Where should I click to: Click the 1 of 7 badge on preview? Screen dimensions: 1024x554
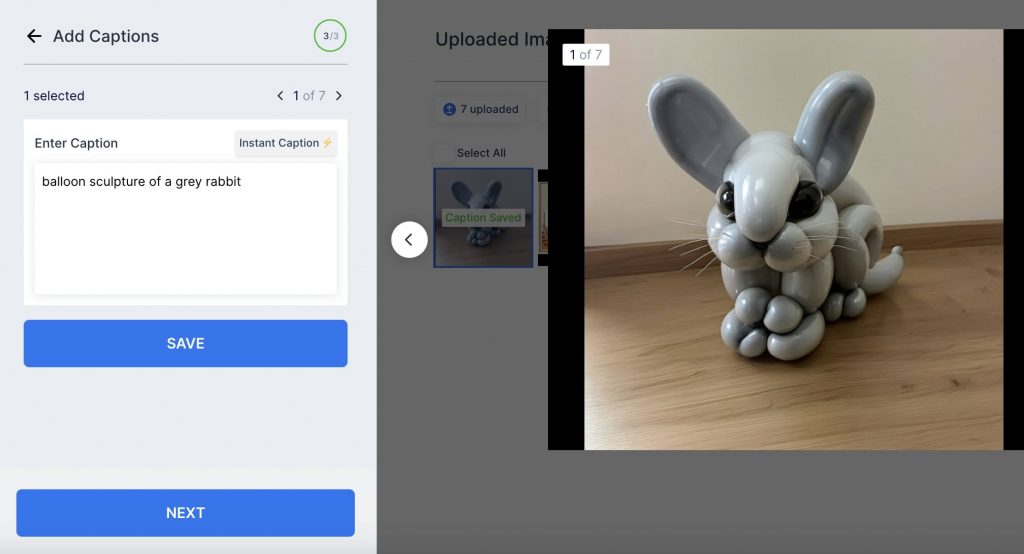point(585,55)
